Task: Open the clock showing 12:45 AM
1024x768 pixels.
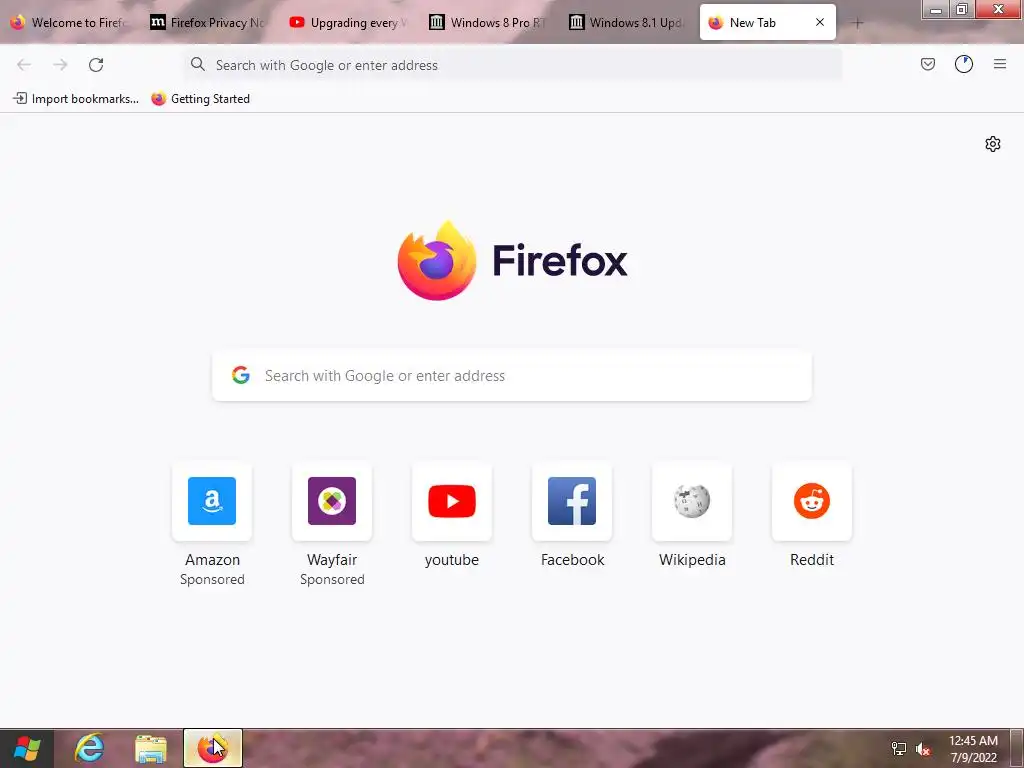Action: tap(973, 749)
